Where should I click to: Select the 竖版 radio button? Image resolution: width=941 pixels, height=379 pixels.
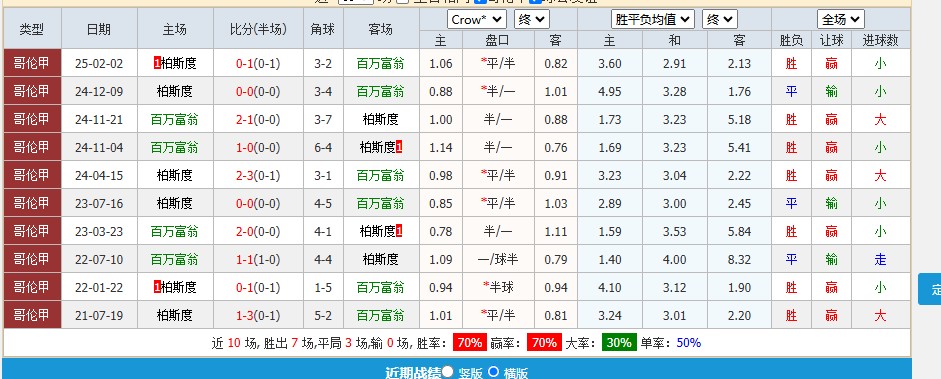pyautogui.click(x=448, y=372)
